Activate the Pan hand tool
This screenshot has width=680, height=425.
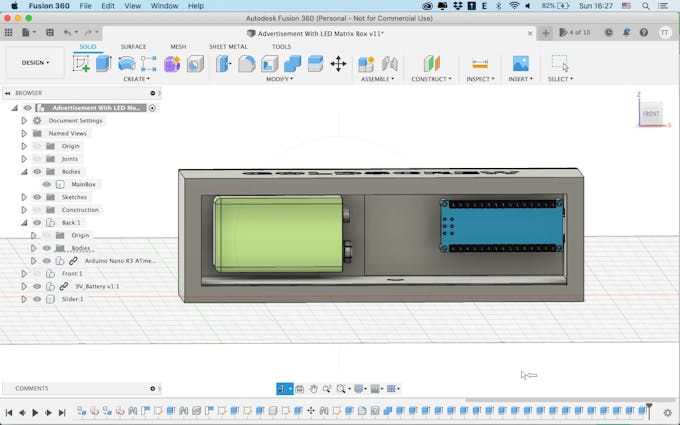[x=313, y=389]
